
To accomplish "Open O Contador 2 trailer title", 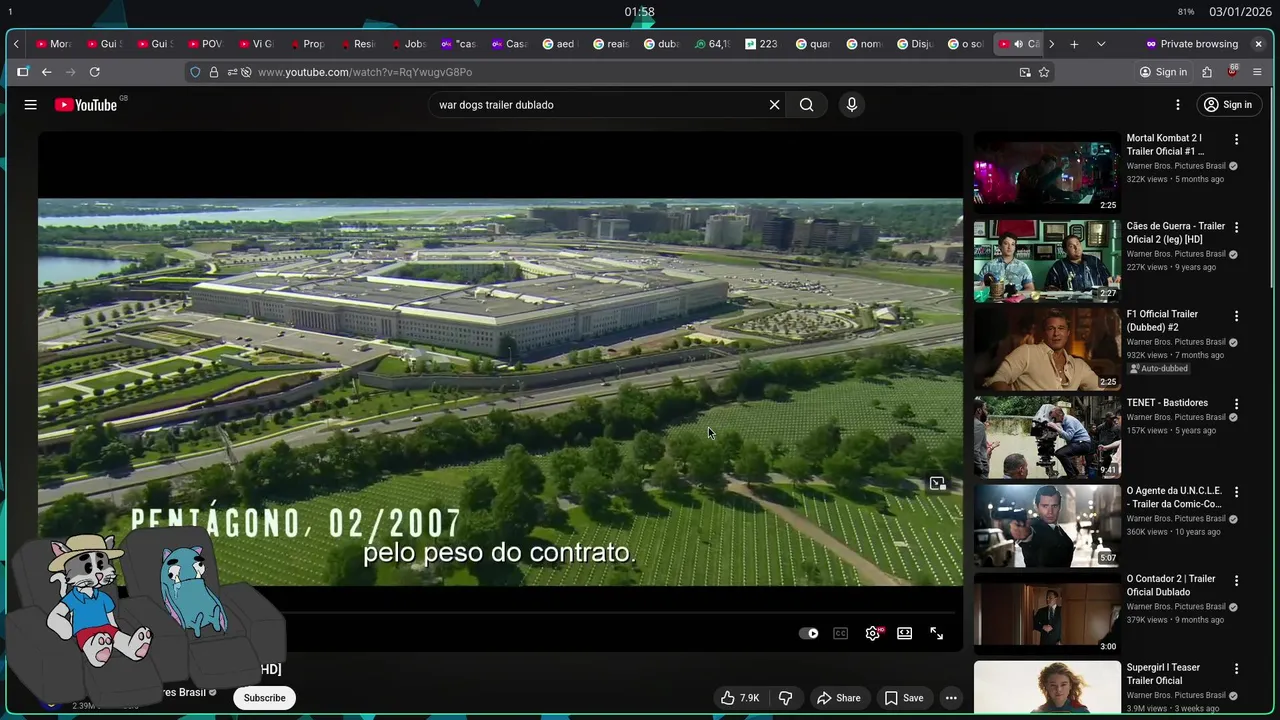I will [x=1171, y=585].
